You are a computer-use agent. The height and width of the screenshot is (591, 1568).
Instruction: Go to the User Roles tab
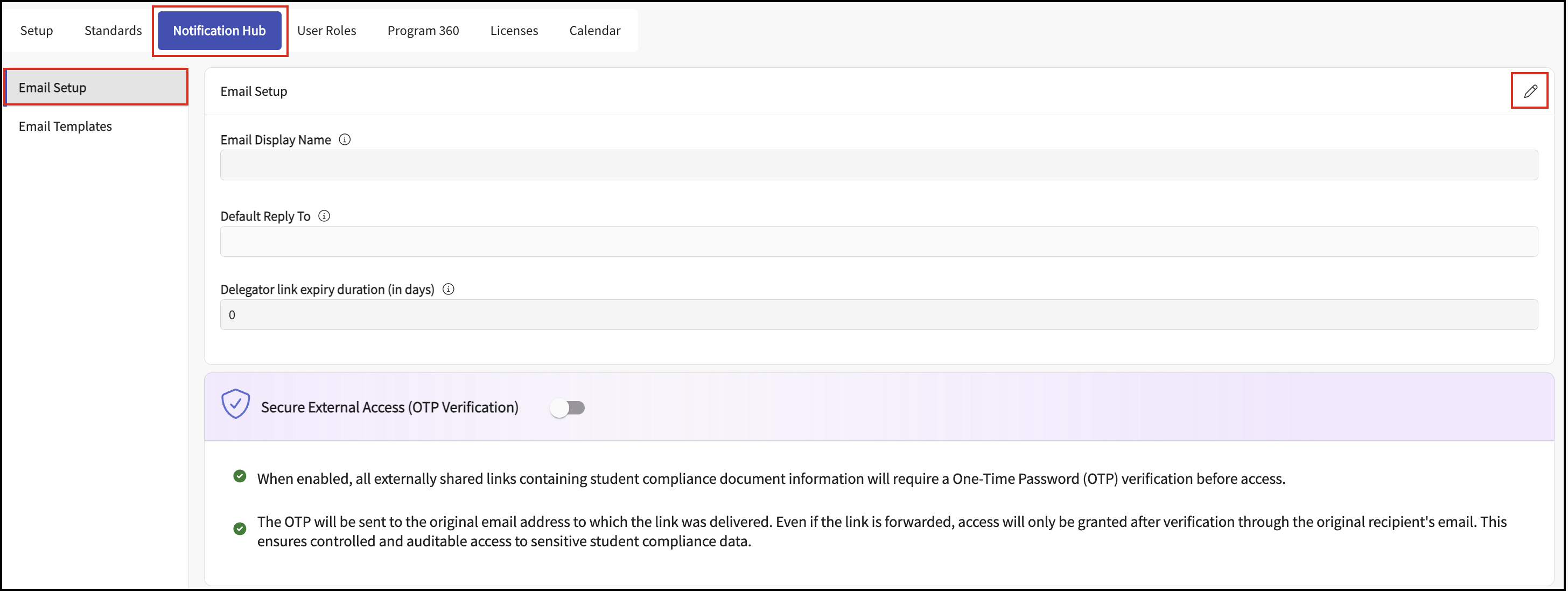326,31
